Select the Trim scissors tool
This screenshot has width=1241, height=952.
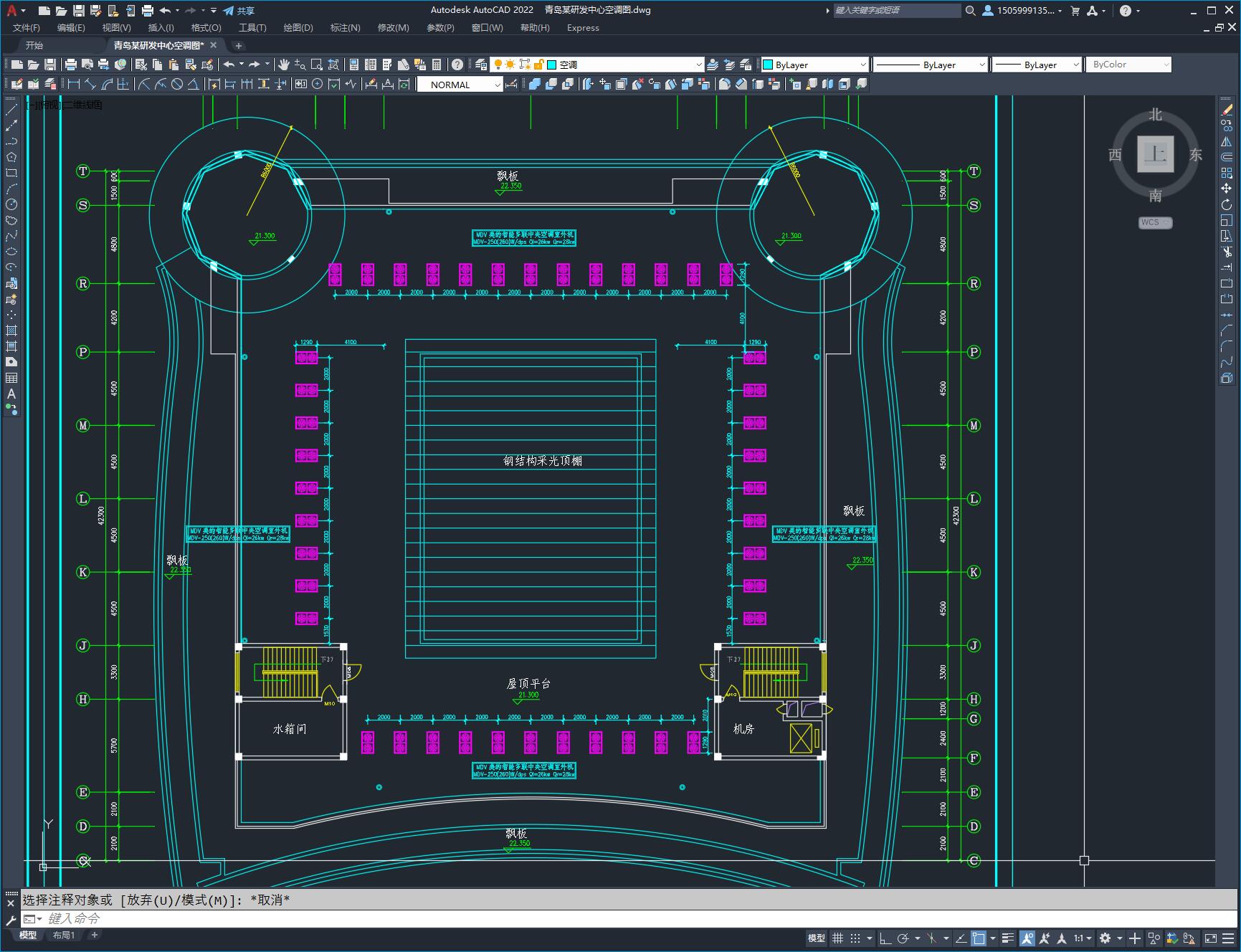(1227, 252)
